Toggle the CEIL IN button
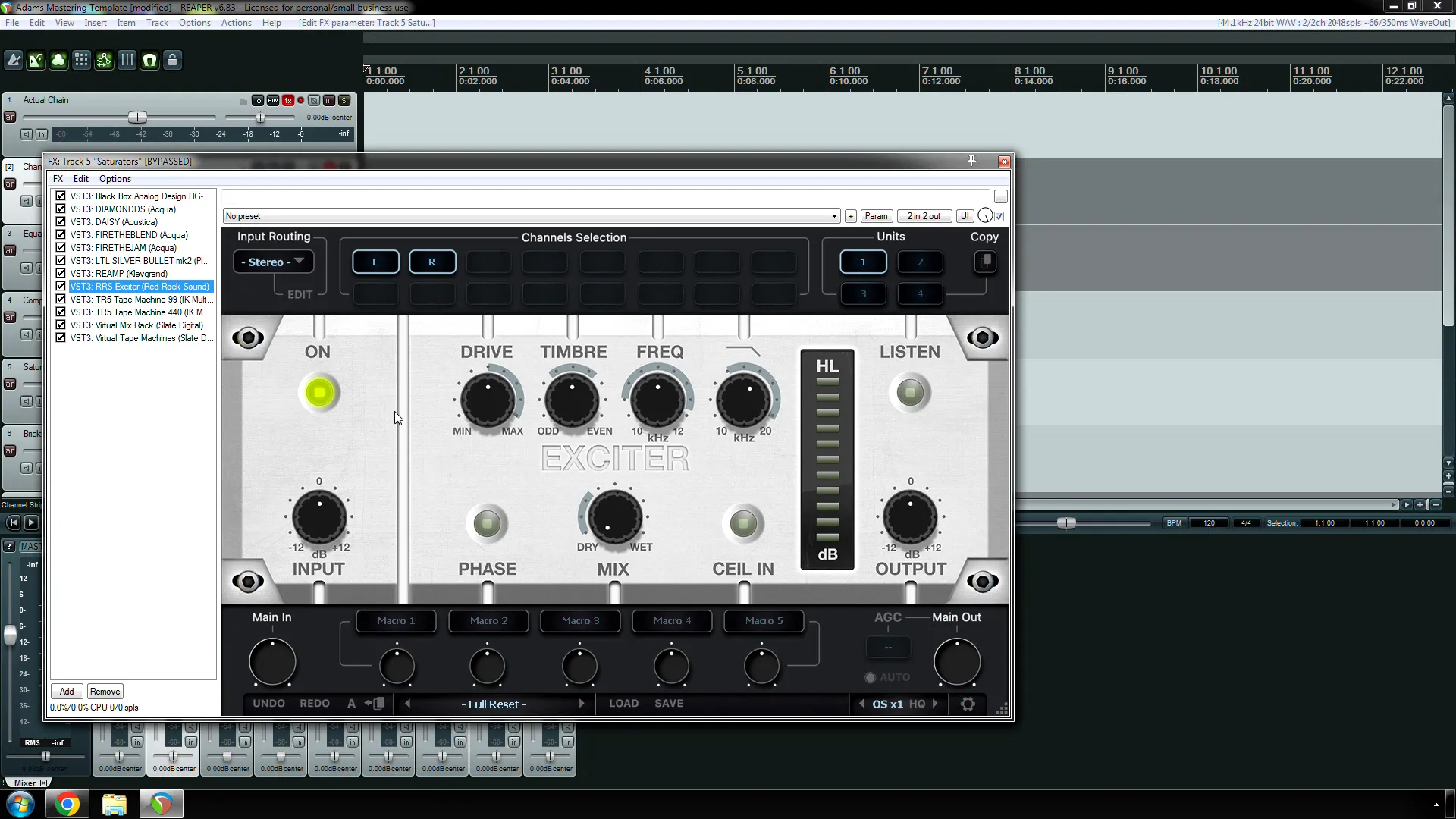1456x819 pixels. click(743, 523)
